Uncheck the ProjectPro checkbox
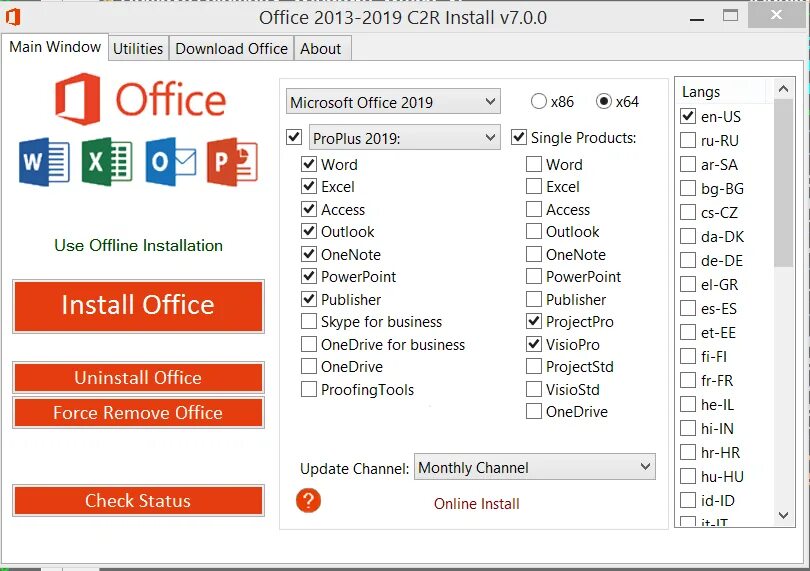Screen dimensions: 810x571 tap(534, 321)
